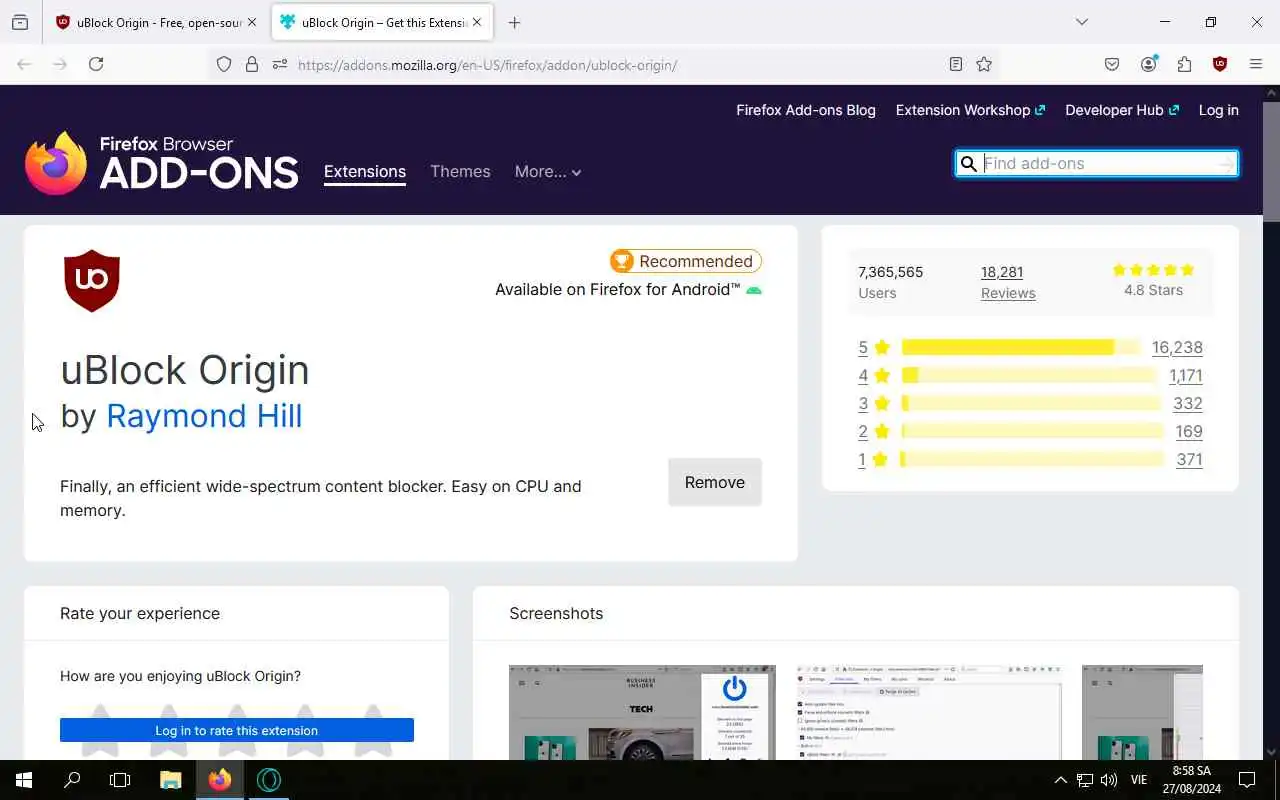1280x800 pixels.
Task: Show hidden system tray icons
Action: click(x=1061, y=780)
